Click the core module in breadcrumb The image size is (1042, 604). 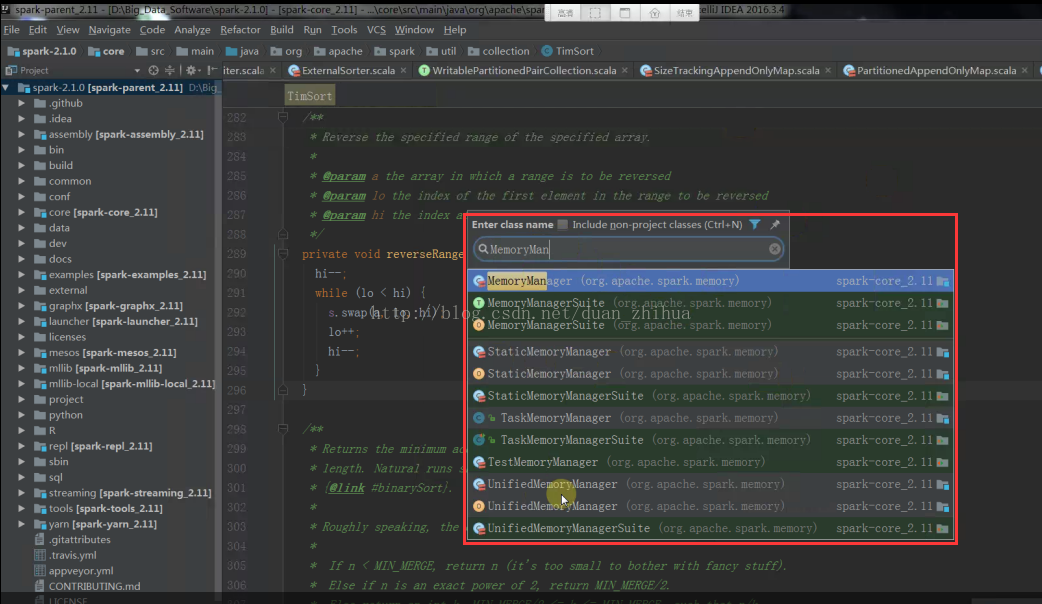[106, 51]
